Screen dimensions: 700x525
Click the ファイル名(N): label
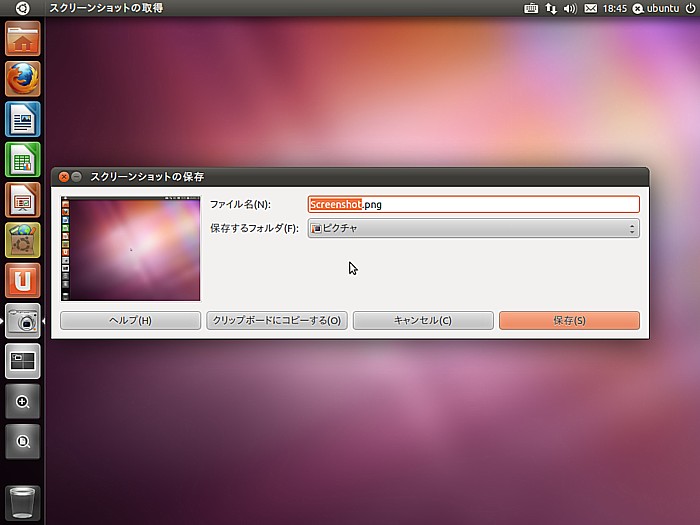pos(240,204)
